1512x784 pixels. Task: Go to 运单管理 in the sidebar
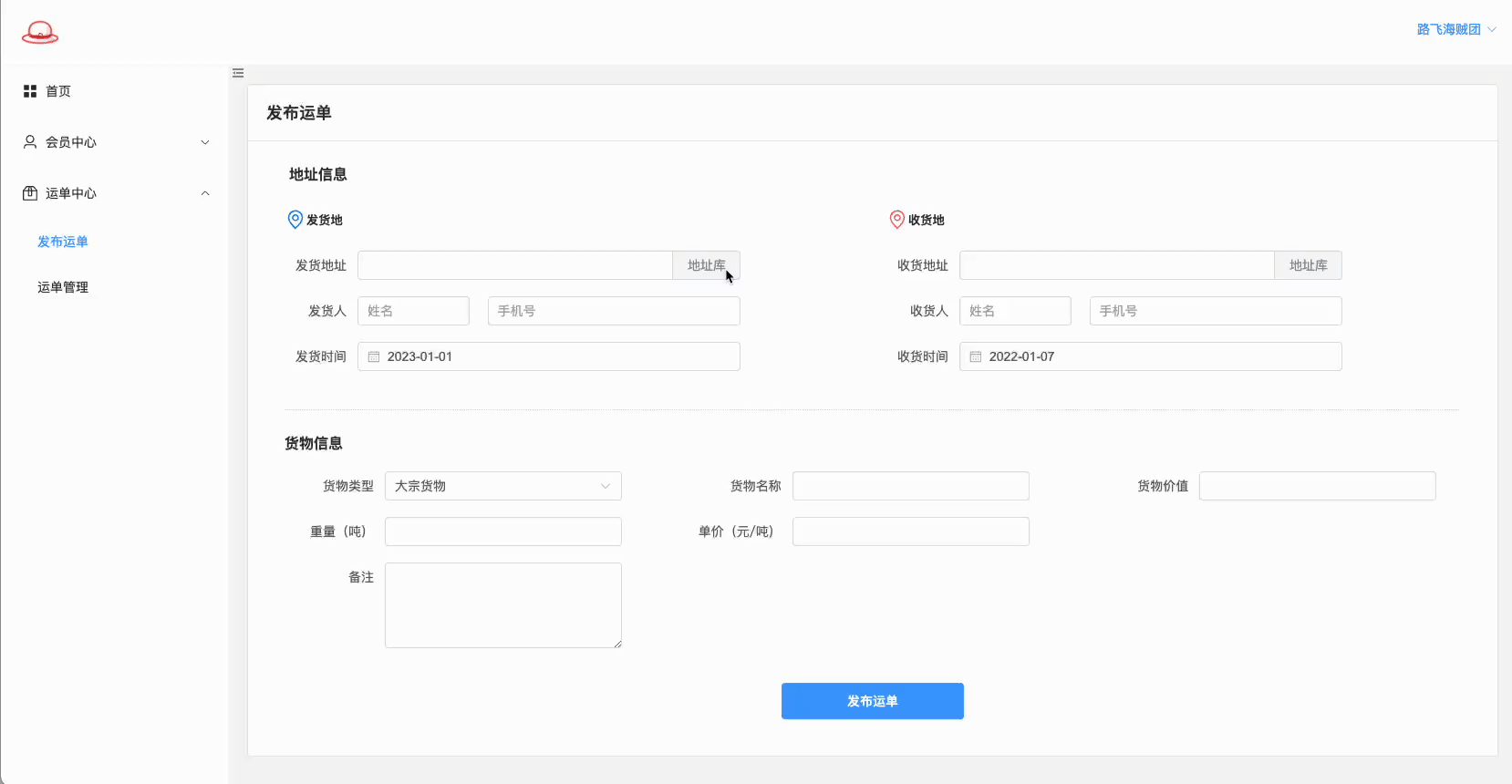(63, 287)
